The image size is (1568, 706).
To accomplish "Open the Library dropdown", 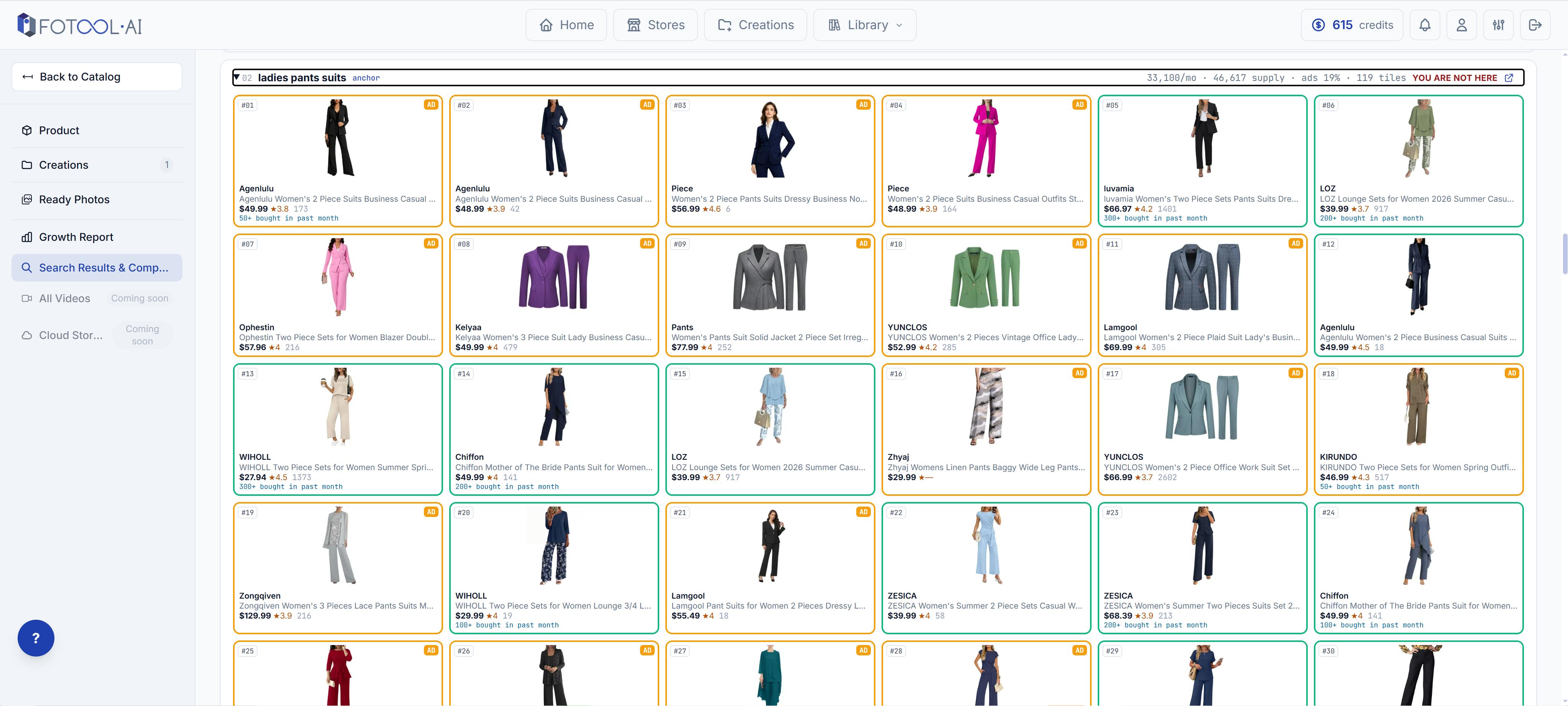I will click(x=864, y=25).
